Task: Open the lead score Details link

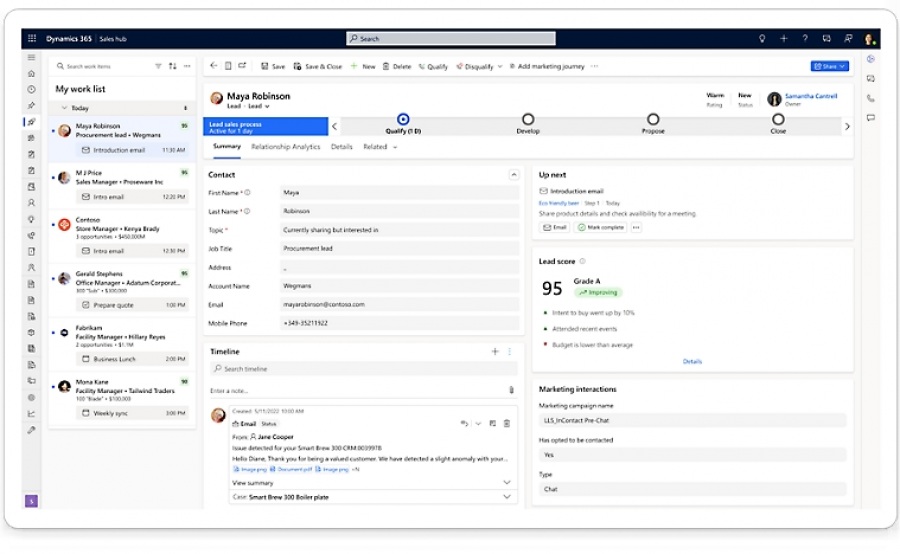Action: coord(692,361)
